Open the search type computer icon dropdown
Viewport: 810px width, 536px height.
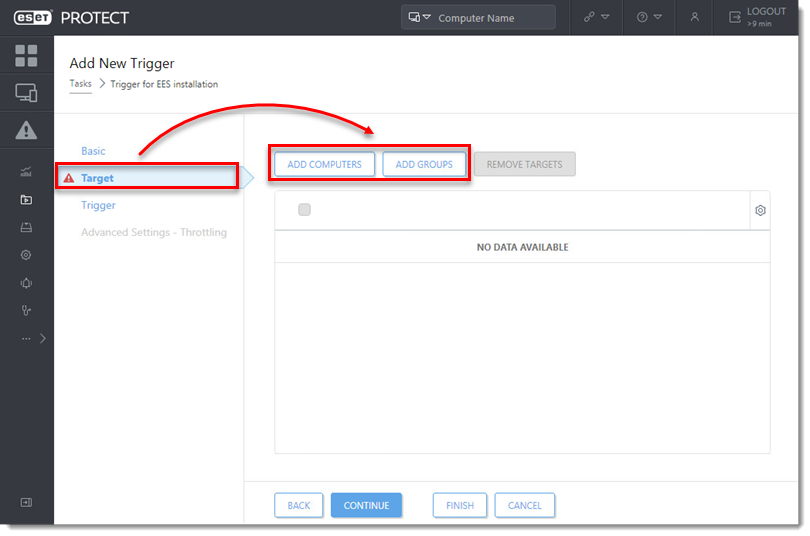pyautogui.click(x=419, y=17)
